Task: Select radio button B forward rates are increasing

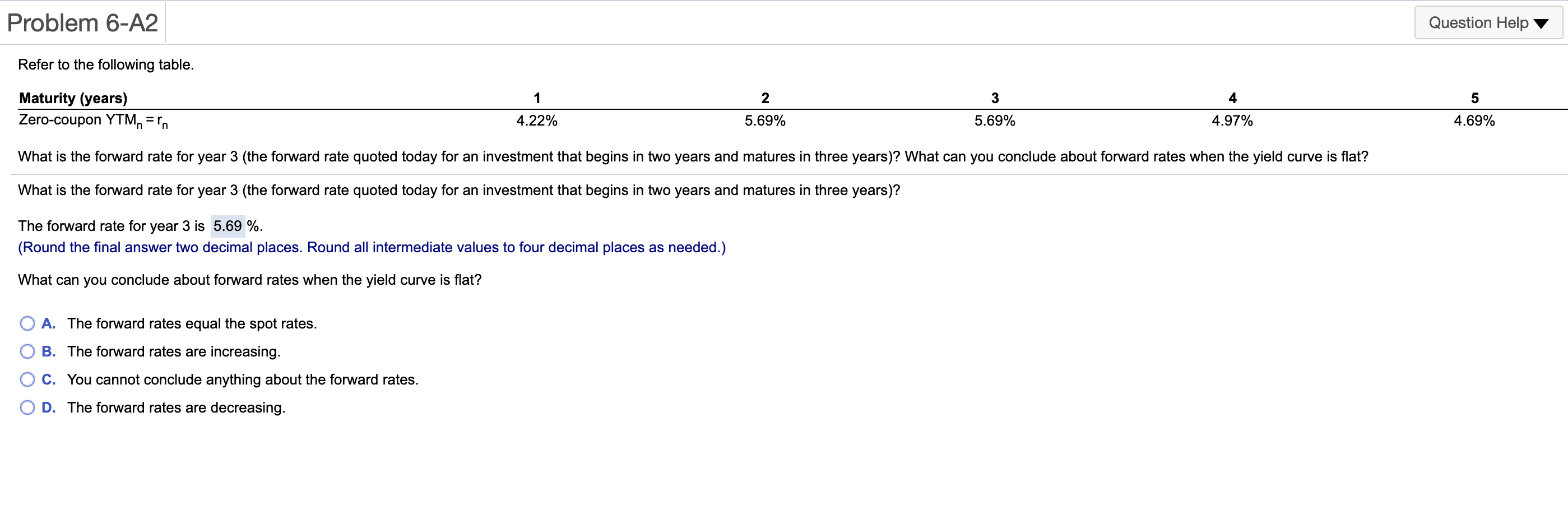Action: [27, 351]
